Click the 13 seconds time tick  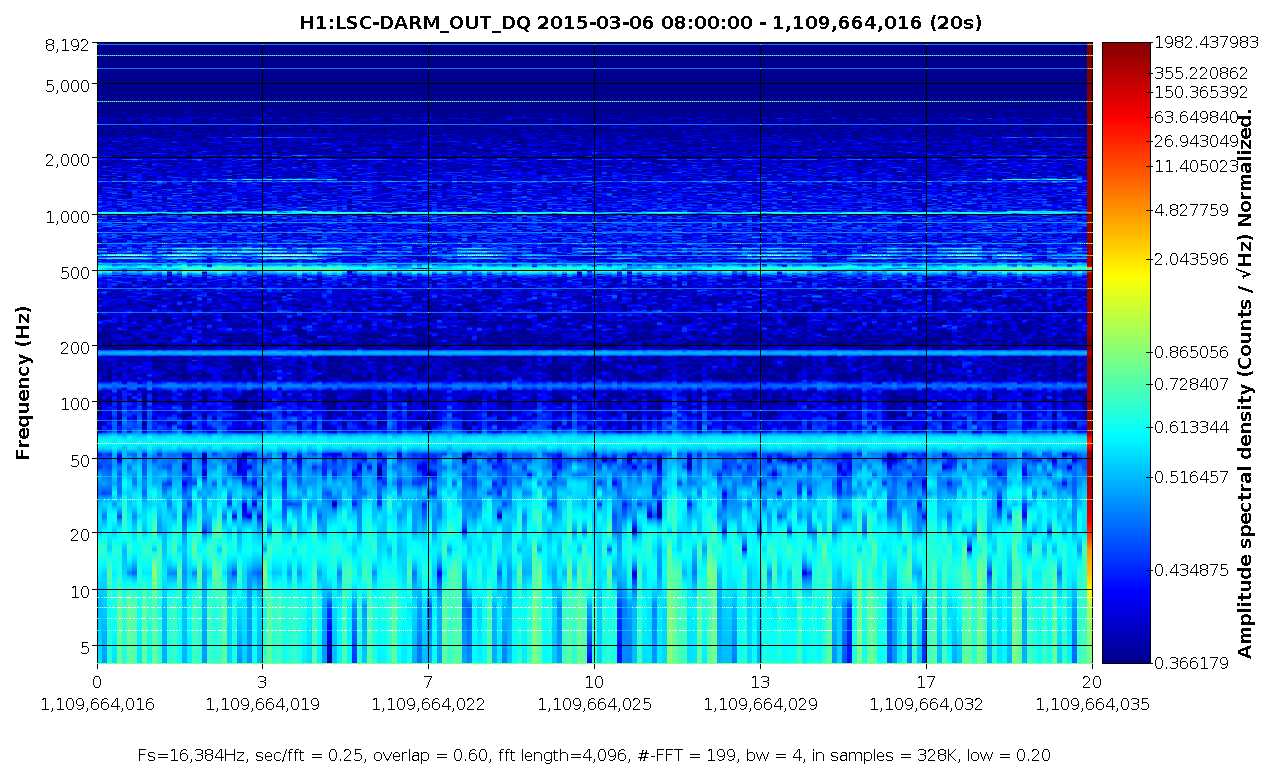(x=760, y=681)
